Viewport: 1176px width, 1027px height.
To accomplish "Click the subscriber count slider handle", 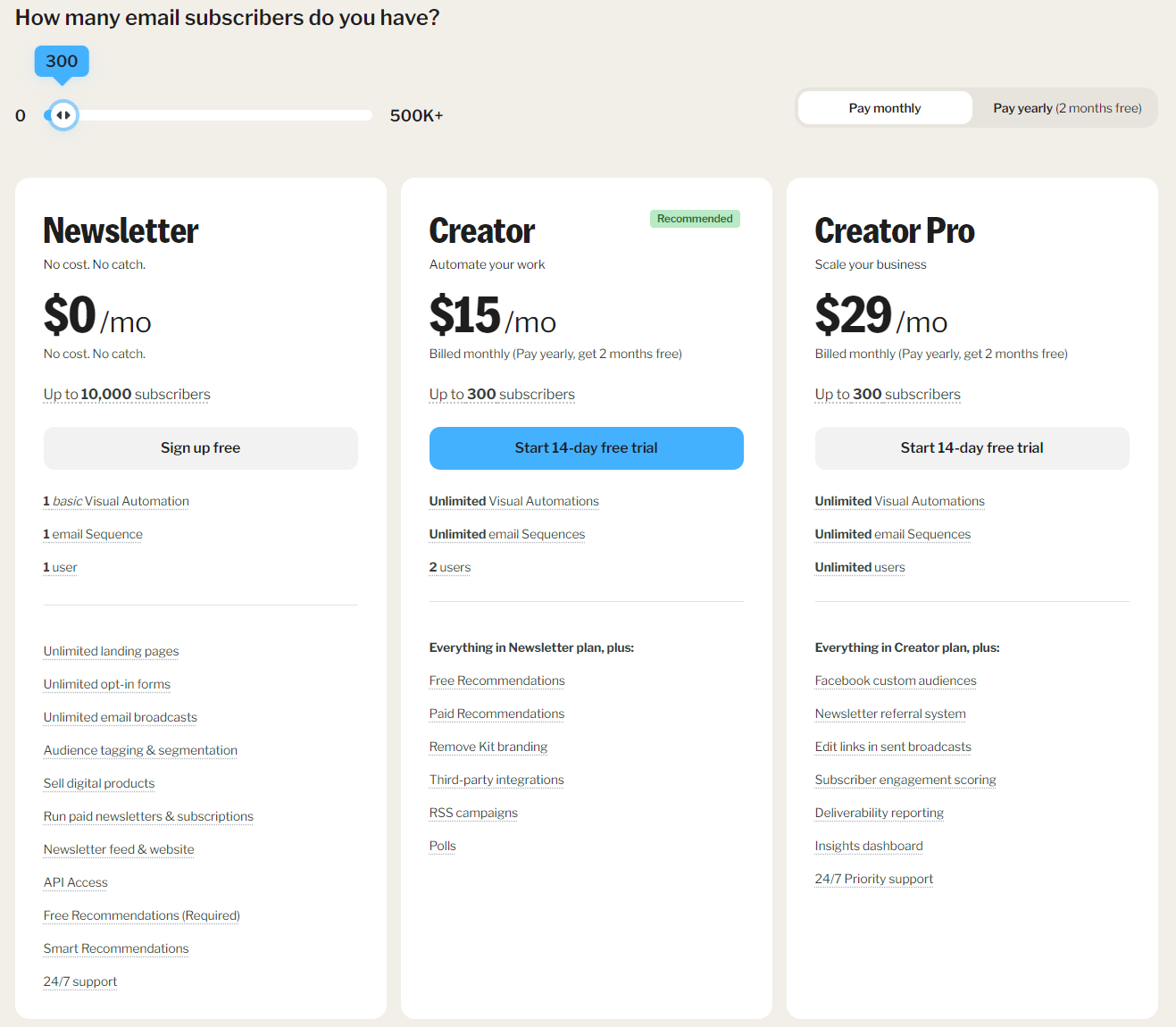I will [63, 115].
